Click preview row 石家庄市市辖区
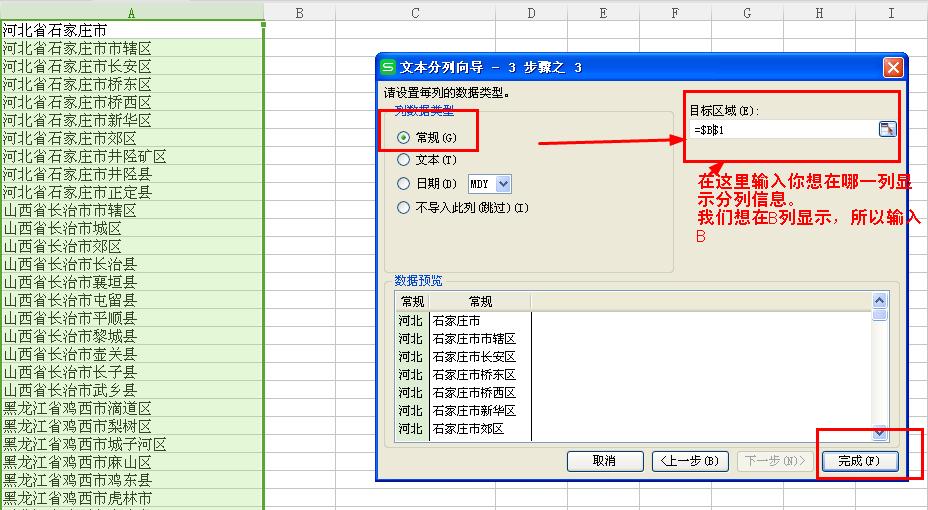 [x=474, y=339]
